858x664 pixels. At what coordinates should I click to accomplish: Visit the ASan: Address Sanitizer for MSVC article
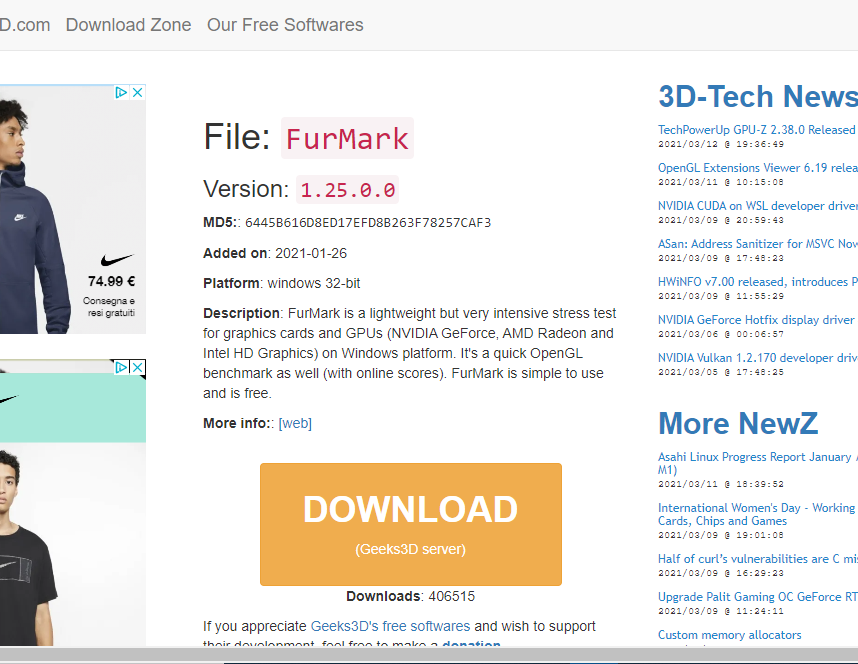758,244
